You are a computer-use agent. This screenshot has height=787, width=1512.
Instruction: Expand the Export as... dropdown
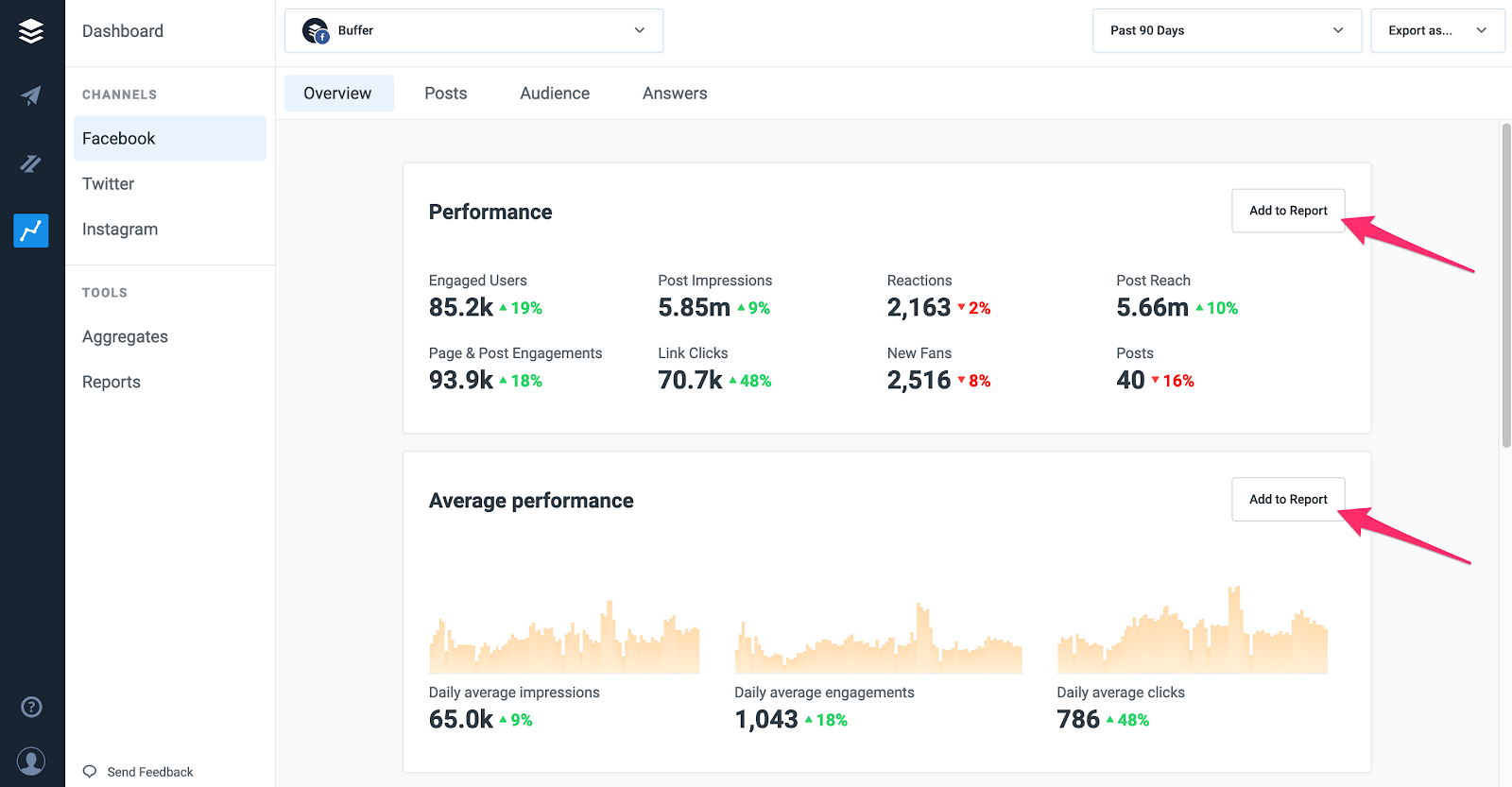(x=1437, y=30)
